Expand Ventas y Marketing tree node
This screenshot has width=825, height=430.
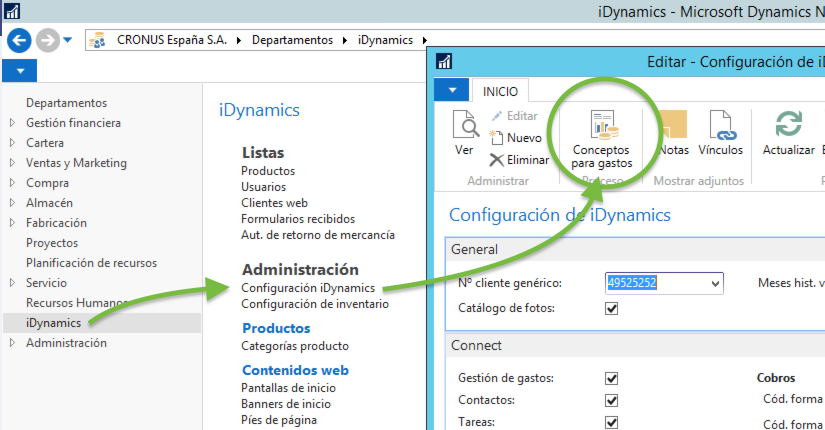(13, 163)
